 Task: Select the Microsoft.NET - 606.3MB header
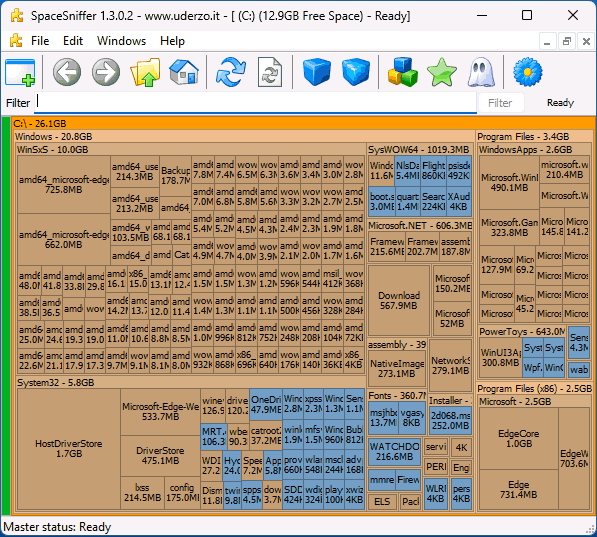(420, 225)
